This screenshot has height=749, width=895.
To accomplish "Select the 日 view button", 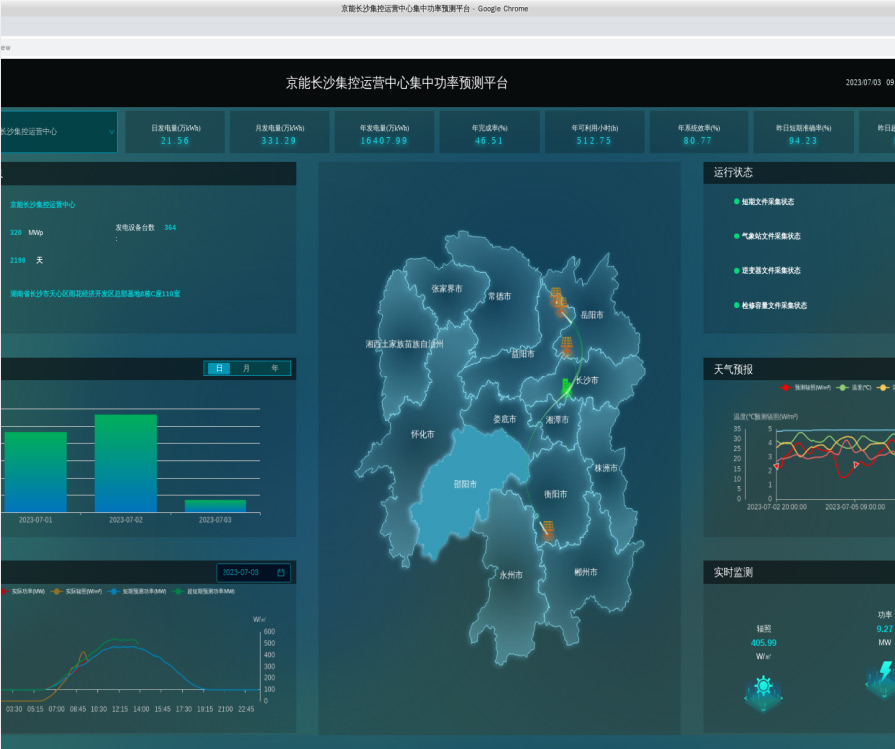I will pyautogui.click(x=218, y=369).
